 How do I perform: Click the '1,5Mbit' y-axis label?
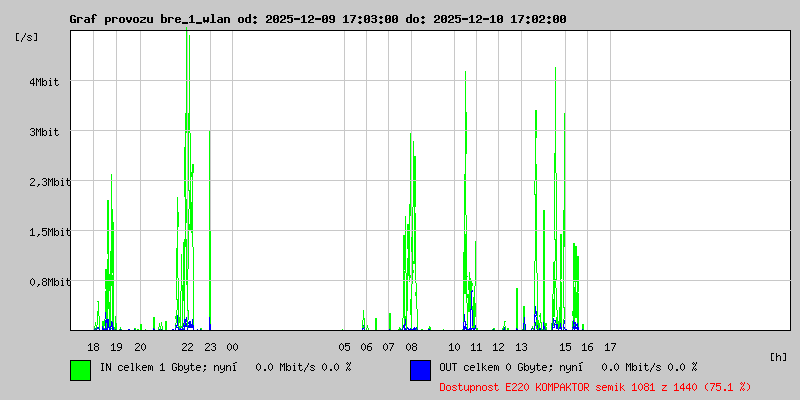[x=49, y=232]
